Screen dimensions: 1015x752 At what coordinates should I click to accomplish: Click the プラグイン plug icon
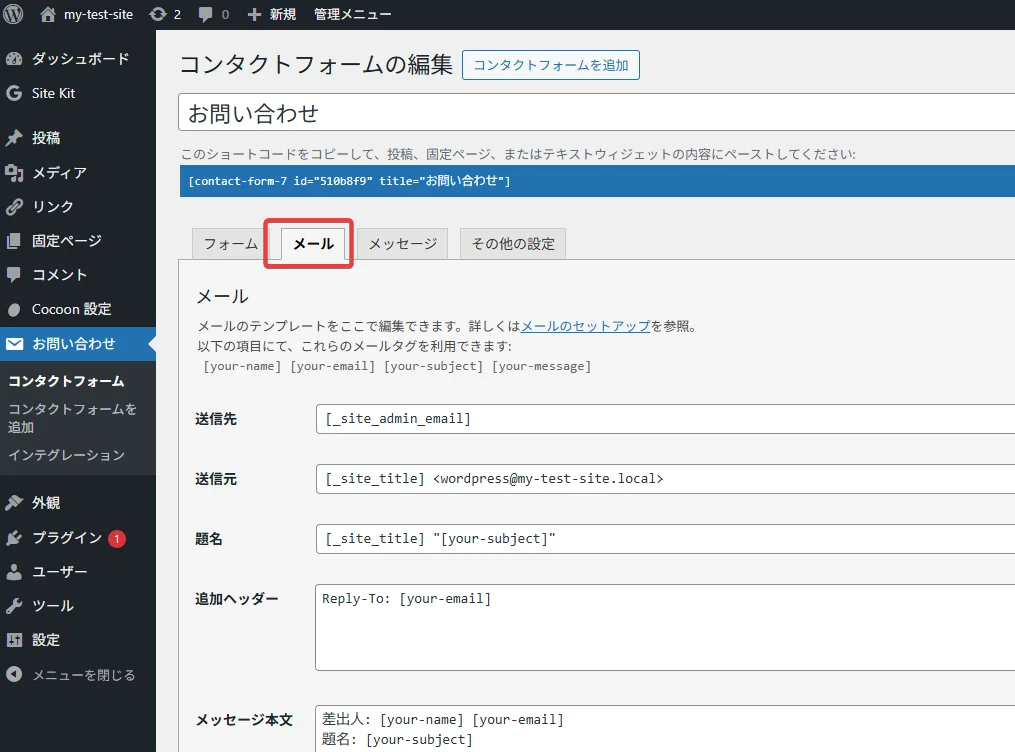(14, 538)
